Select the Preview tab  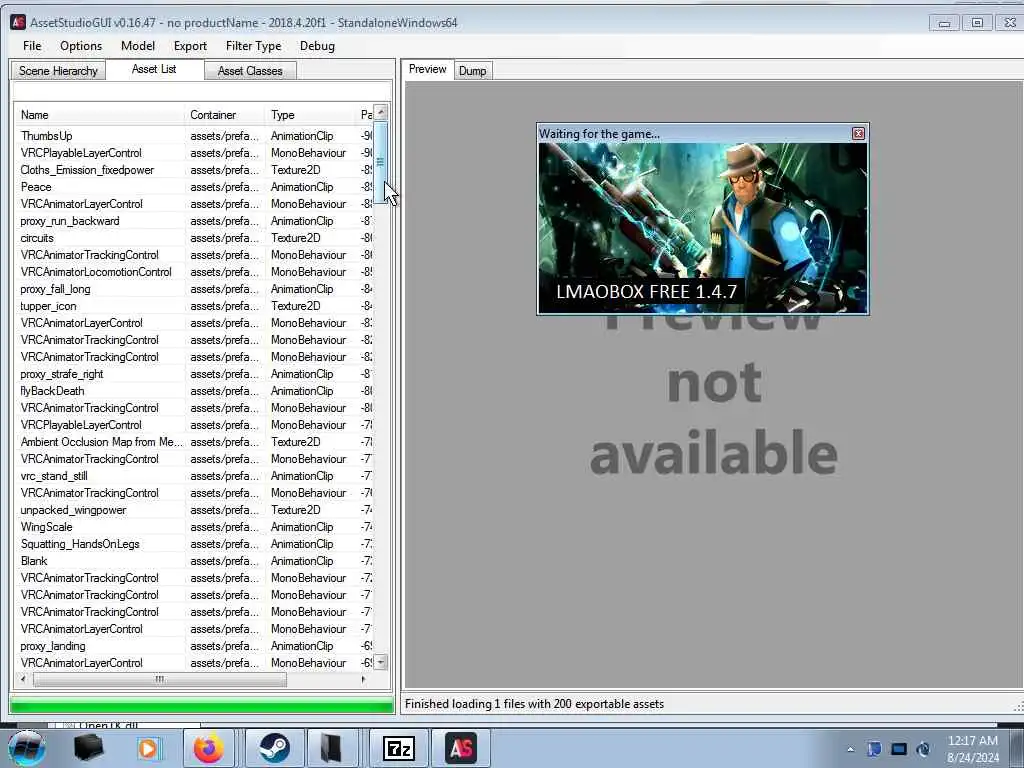pos(428,69)
